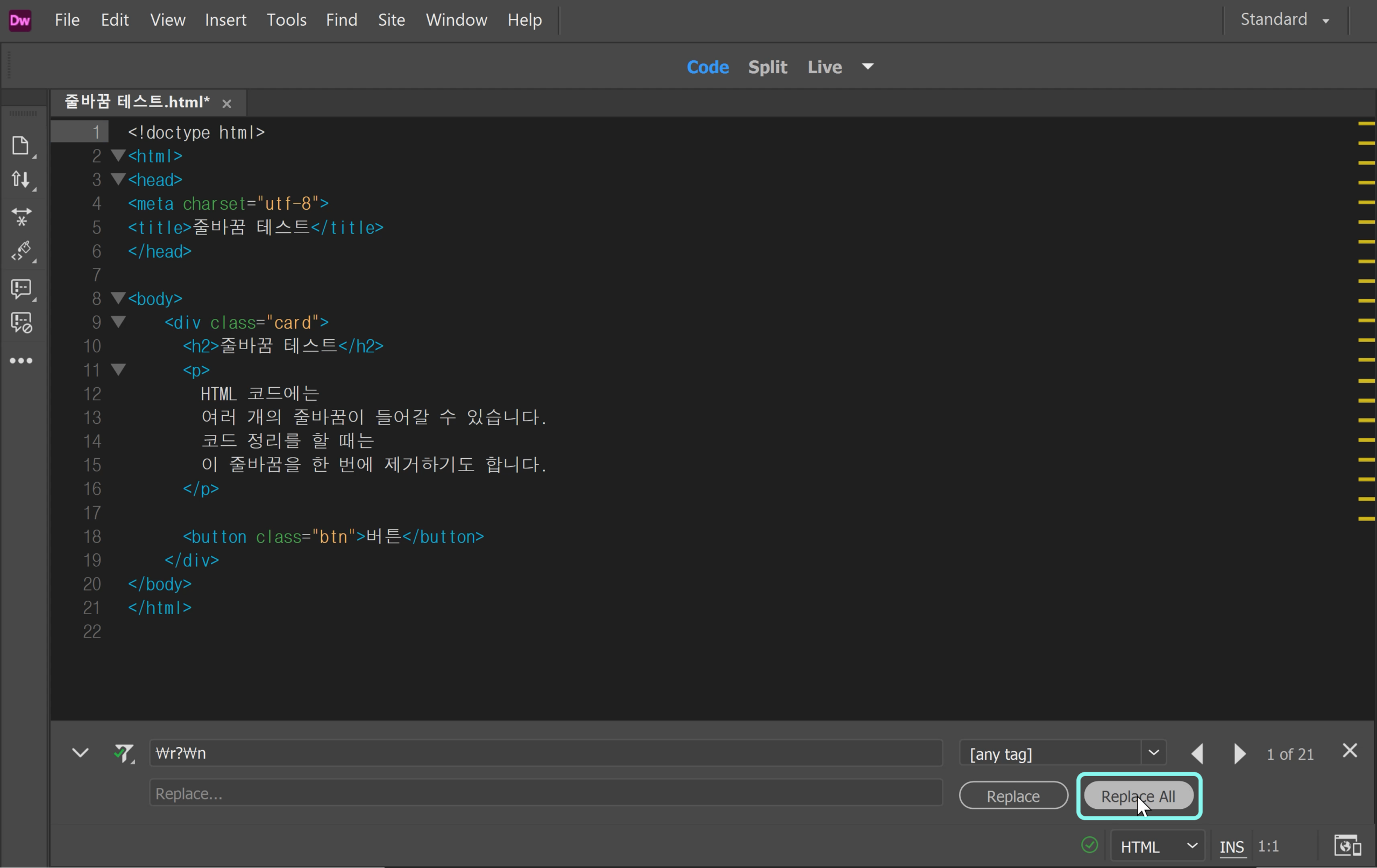The width and height of the screenshot is (1377, 868).
Task: Click the Format Source Code paint bucket icon
Action: pyautogui.click(x=22, y=252)
